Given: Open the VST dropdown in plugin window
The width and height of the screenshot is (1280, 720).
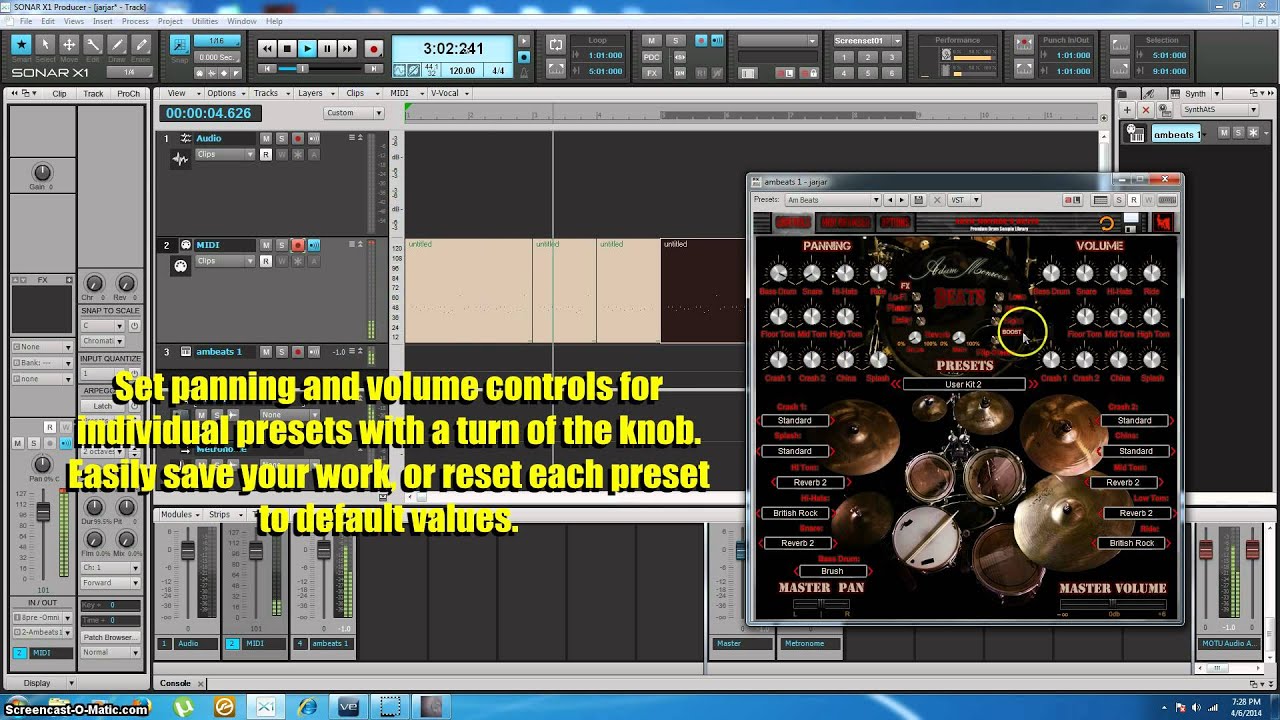Looking at the screenshot, I should tap(964, 200).
